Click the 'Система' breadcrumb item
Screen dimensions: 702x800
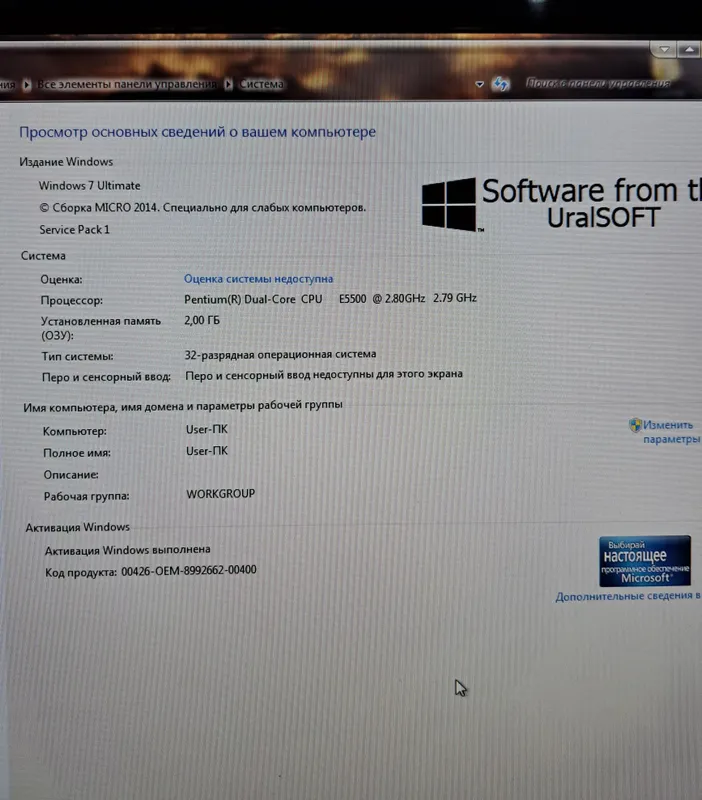(262, 84)
